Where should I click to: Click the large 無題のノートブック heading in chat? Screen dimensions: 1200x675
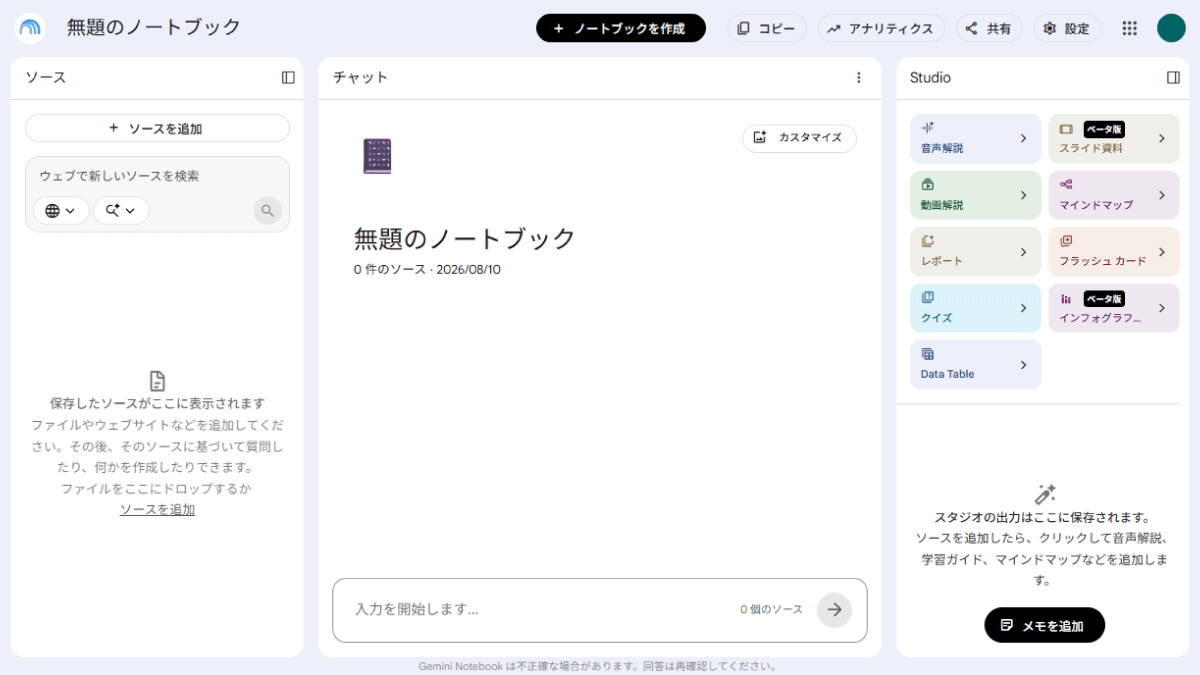point(465,238)
